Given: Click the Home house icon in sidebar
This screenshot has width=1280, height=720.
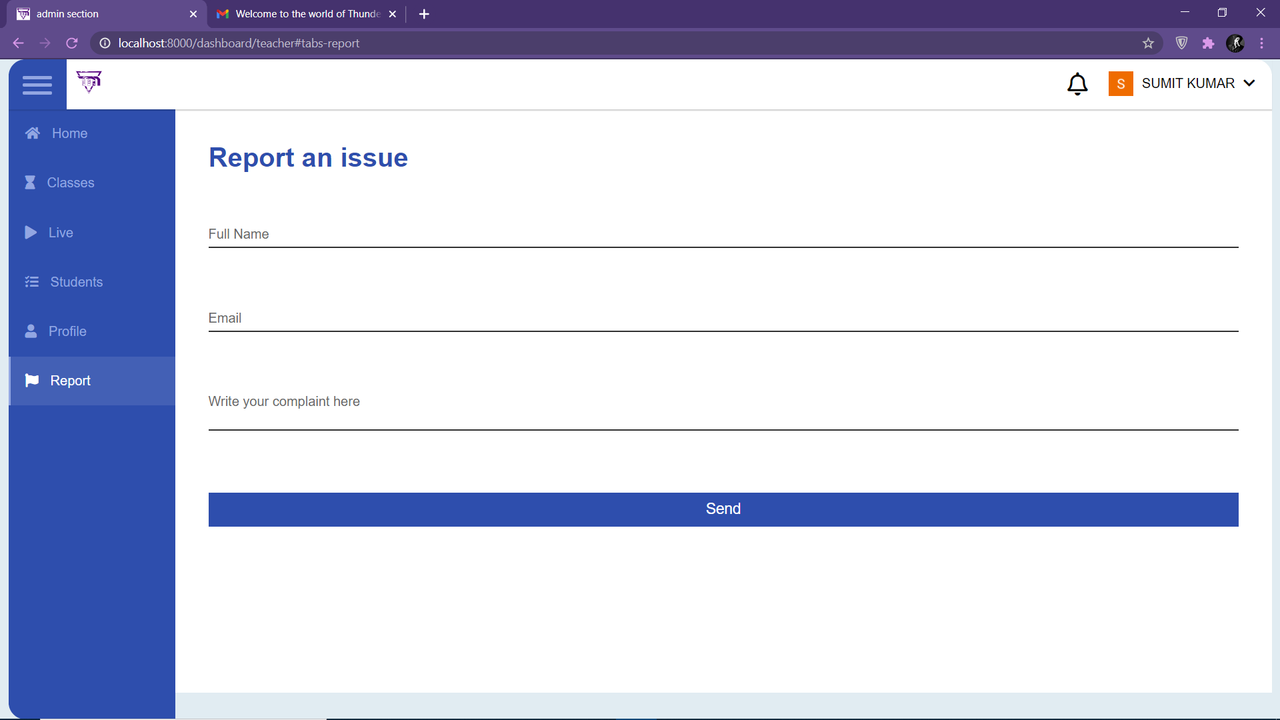Looking at the screenshot, I should [x=33, y=133].
